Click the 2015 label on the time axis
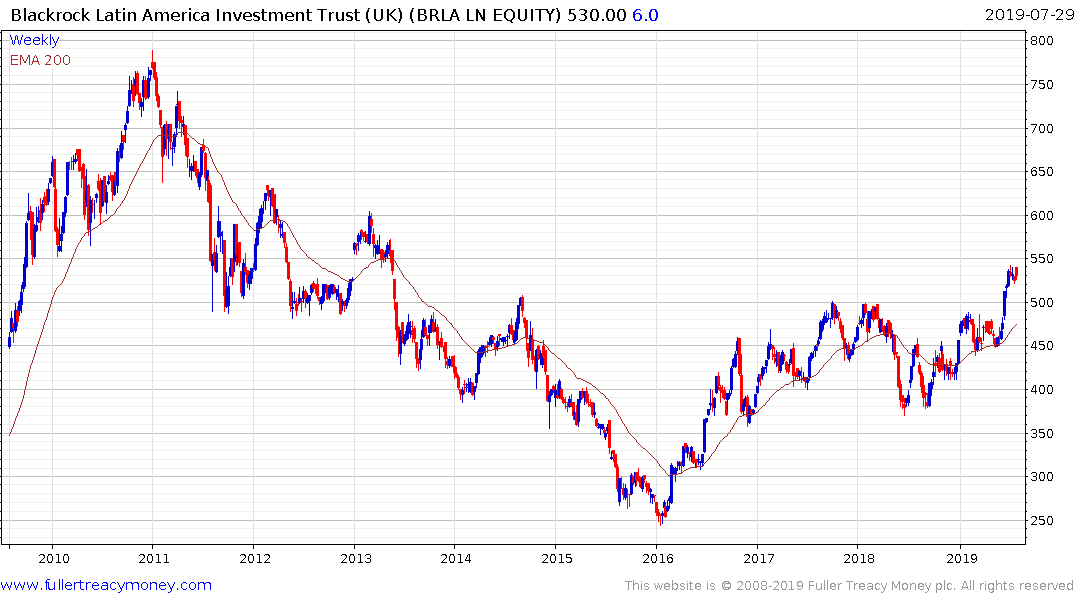The width and height of the screenshot is (1075, 600). (557, 558)
